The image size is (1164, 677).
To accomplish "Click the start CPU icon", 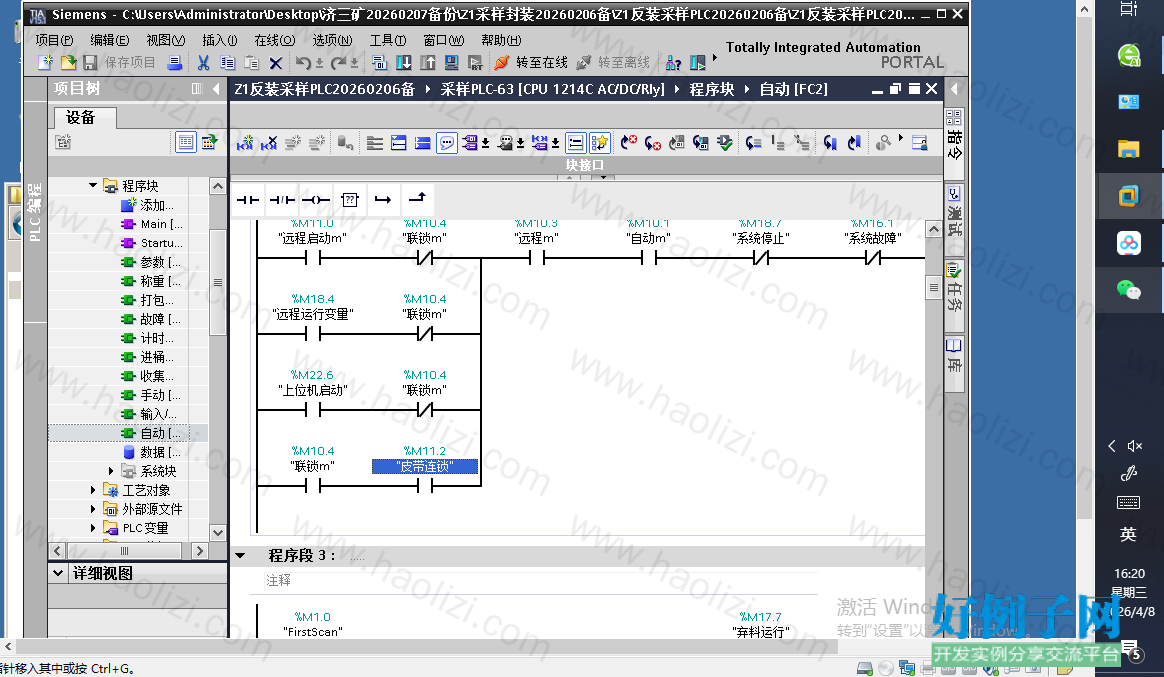I will pos(698,62).
